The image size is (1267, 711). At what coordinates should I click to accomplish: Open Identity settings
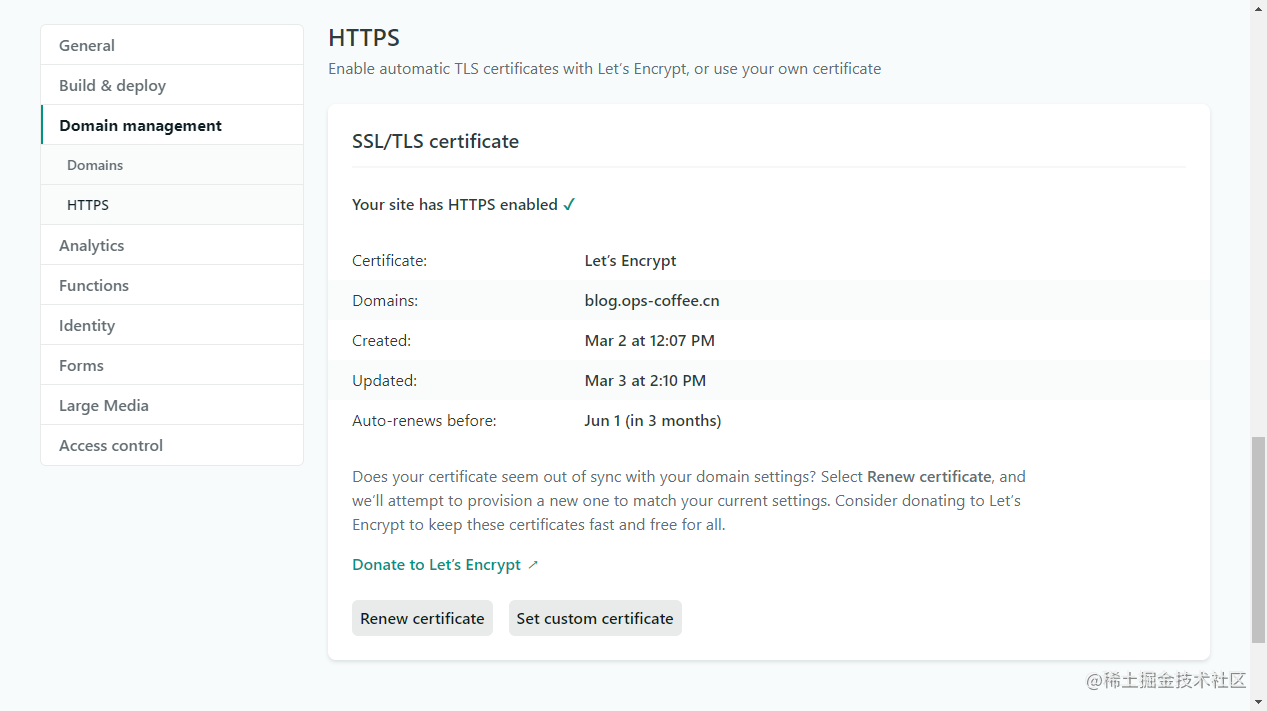tap(172, 325)
